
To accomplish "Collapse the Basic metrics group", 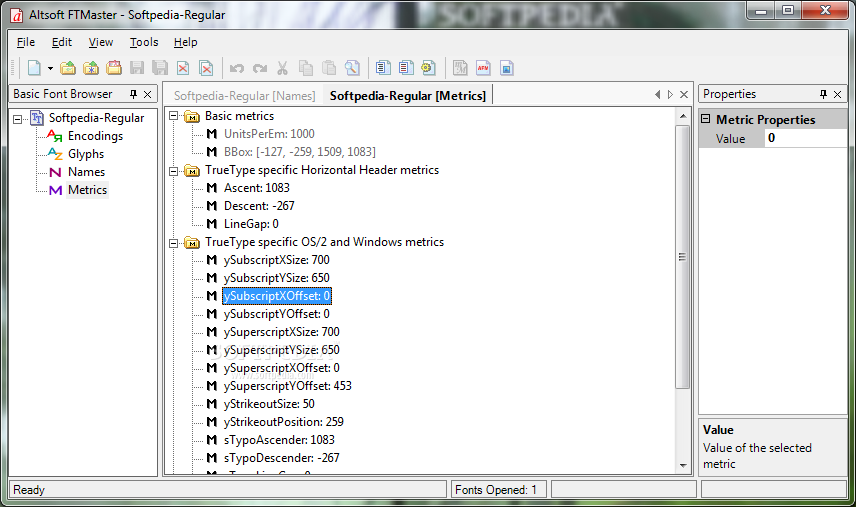I will tap(174, 116).
